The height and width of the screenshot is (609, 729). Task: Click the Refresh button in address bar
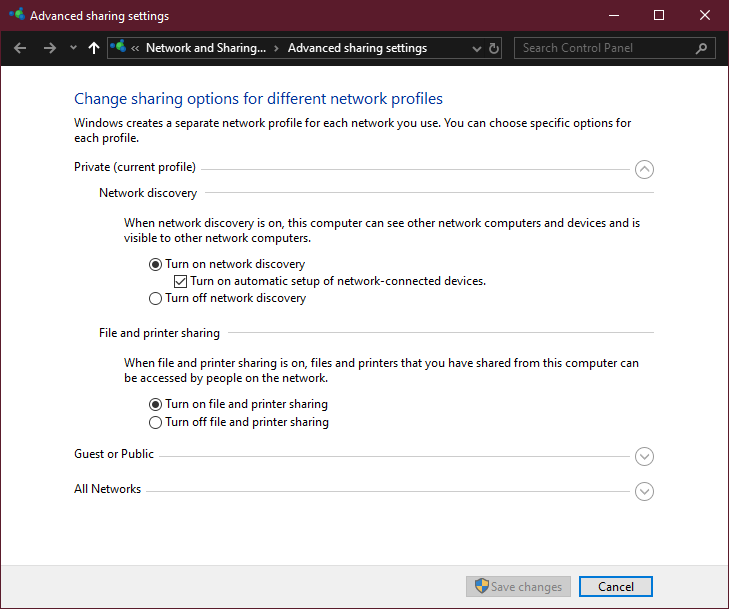pos(494,48)
